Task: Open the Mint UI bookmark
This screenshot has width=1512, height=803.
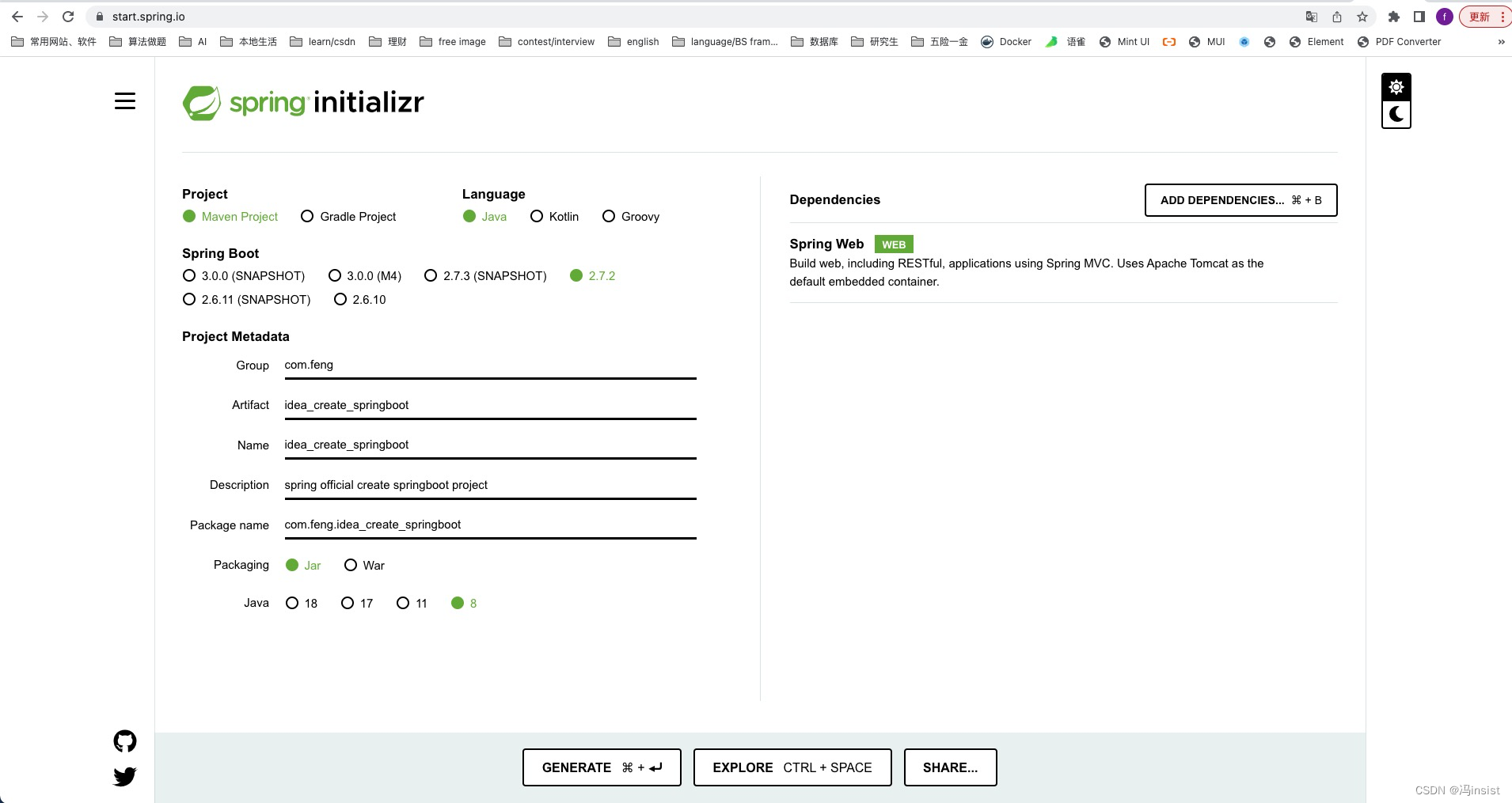Action: click(x=1124, y=42)
